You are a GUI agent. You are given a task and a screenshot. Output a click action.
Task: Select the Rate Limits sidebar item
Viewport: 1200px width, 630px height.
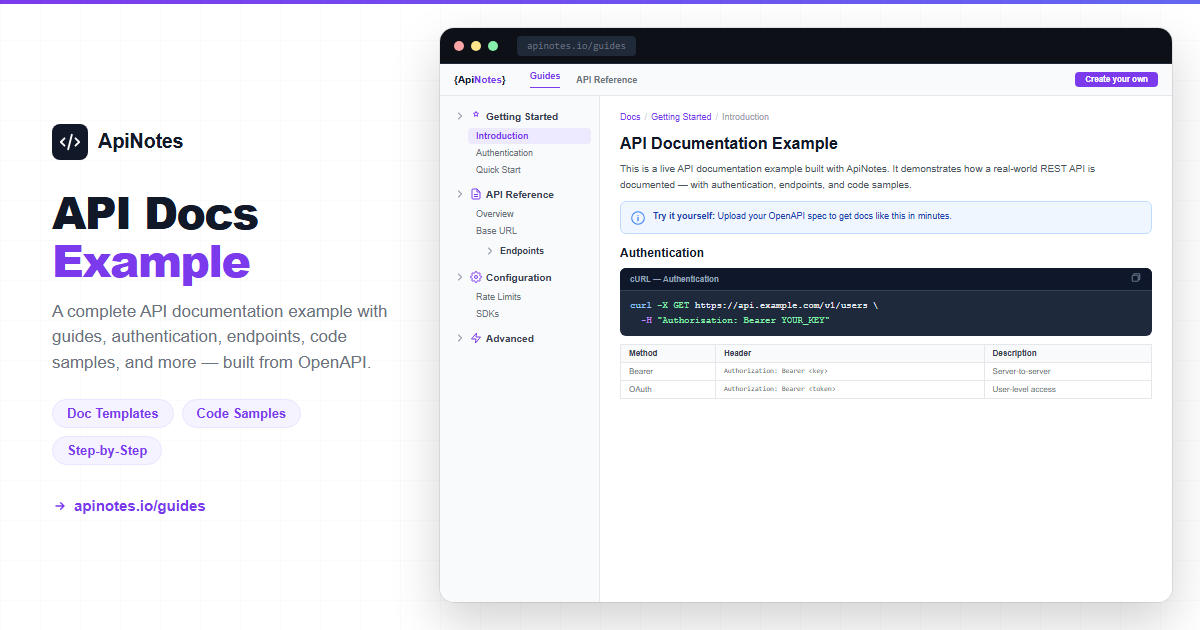point(498,297)
